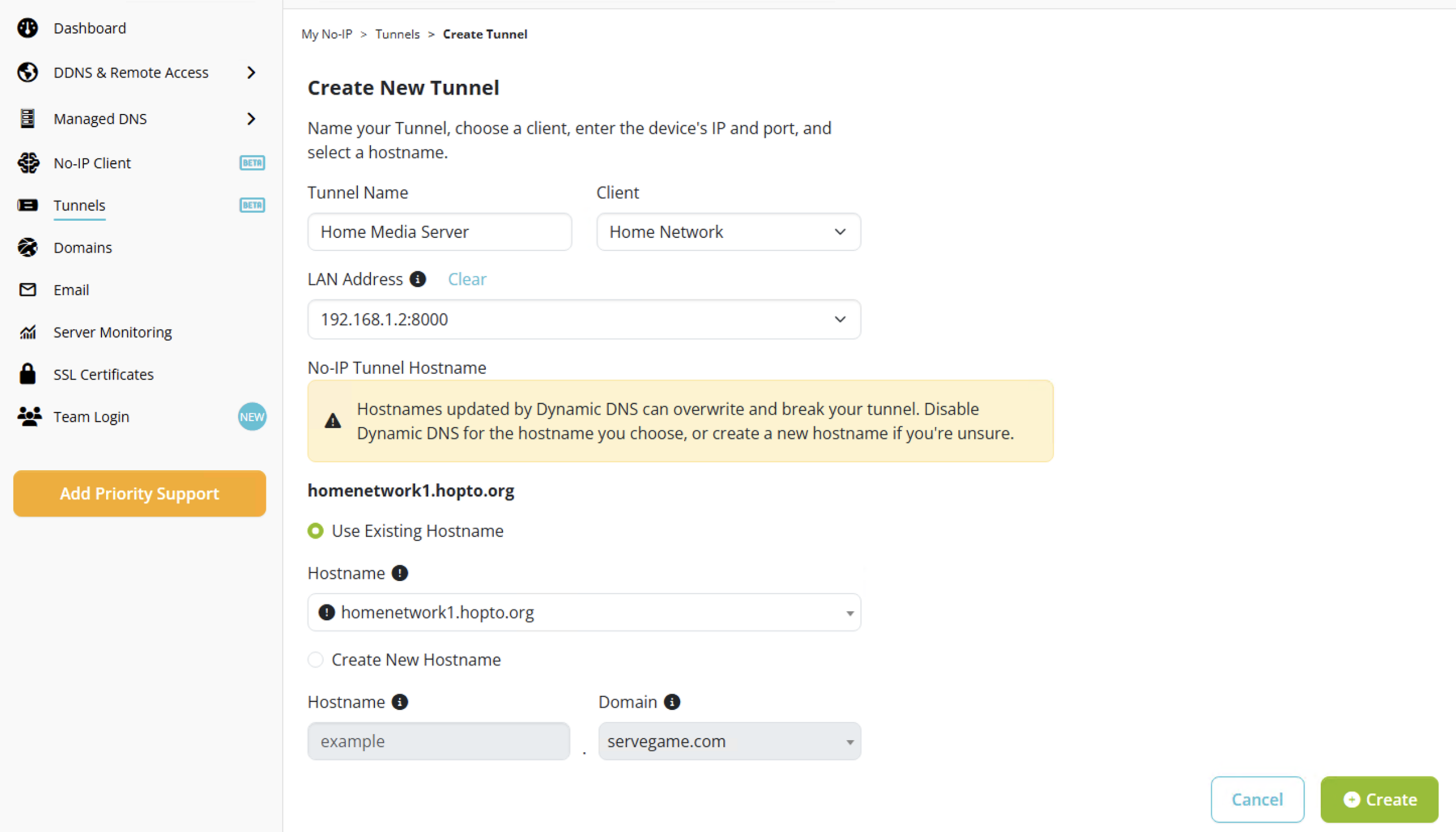The image size is (1456, 832).
Task: Open the Domains sidebar item
Action: coord(83,247)
